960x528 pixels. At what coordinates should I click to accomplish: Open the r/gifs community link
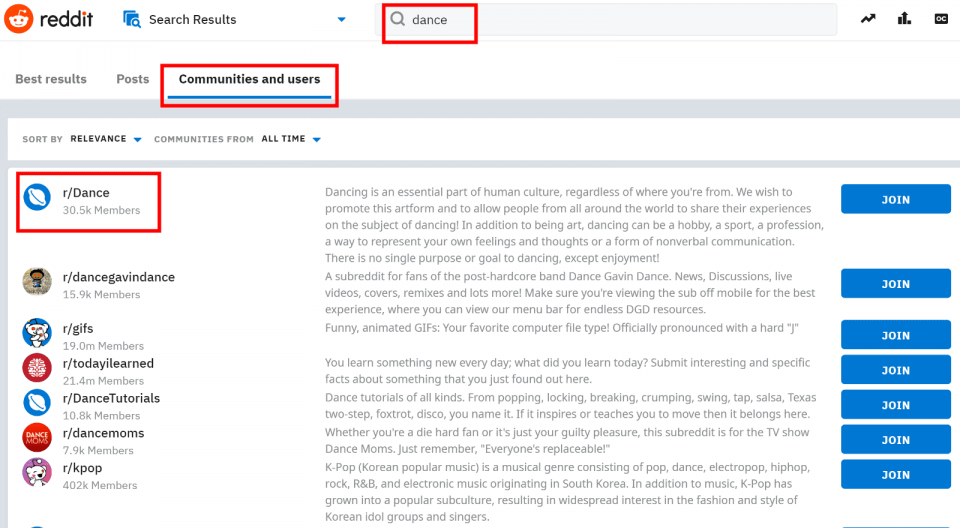tap(78, 329)
